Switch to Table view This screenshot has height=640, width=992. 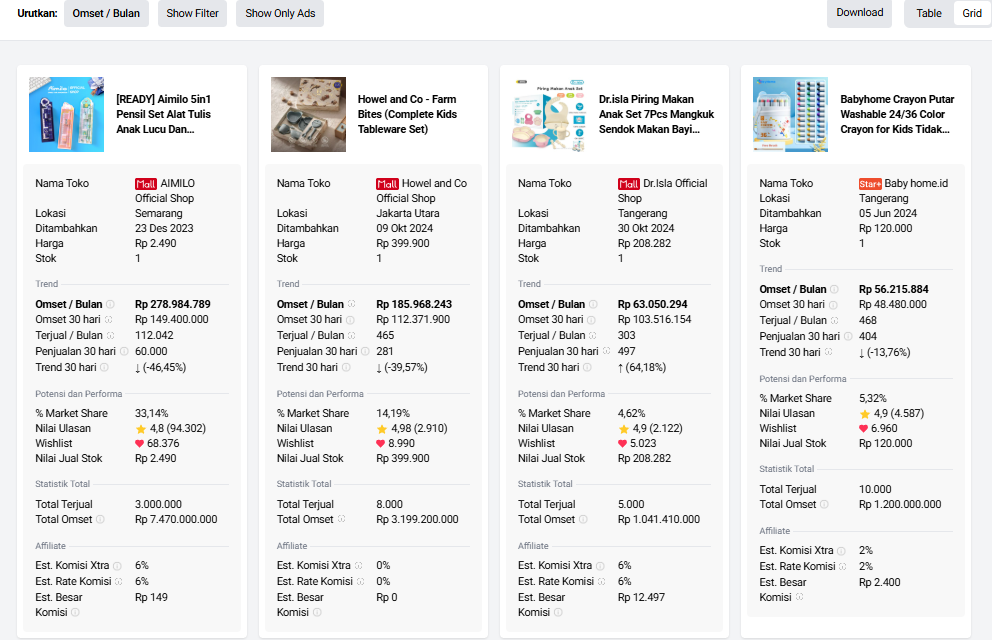(929, 13)
